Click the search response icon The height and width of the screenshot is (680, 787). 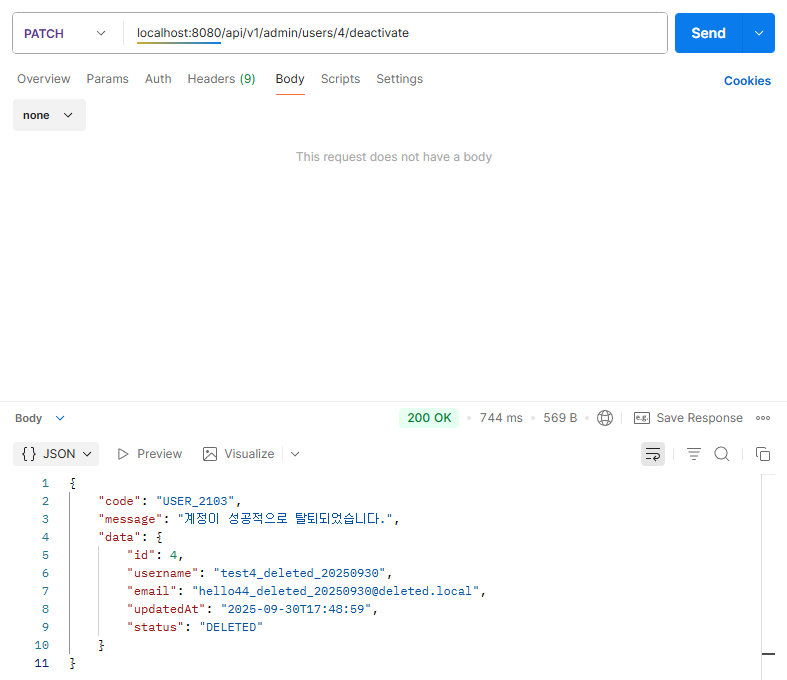(722, 454)
